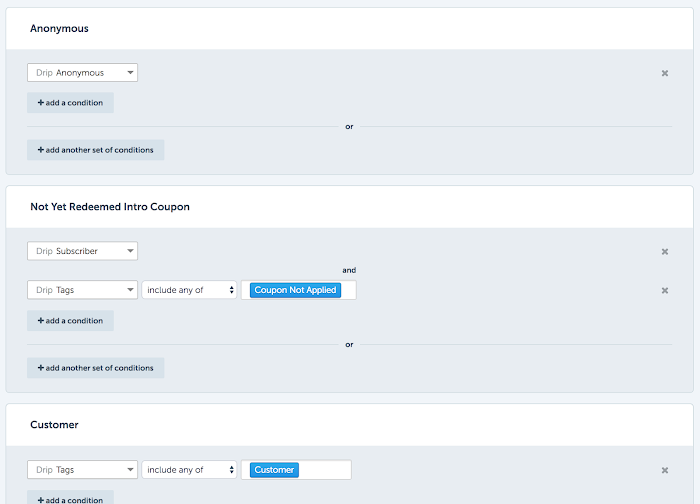Open the Drip Subscriber dropdown

click(x=83, y=251)
